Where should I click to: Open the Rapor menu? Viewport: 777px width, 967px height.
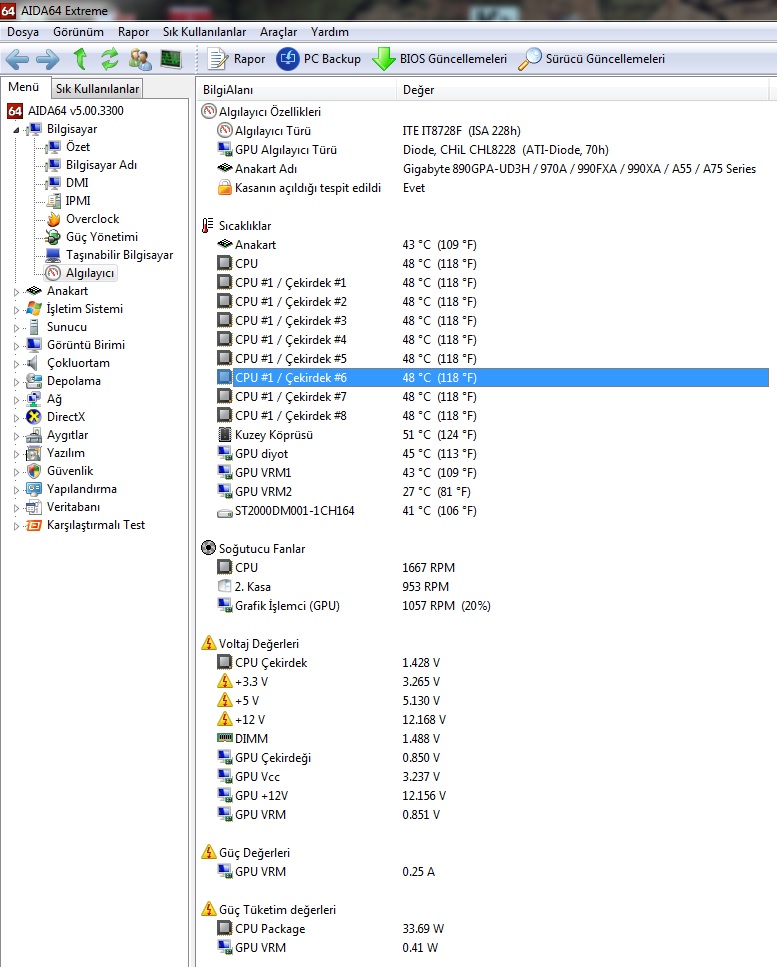[133, 32]
